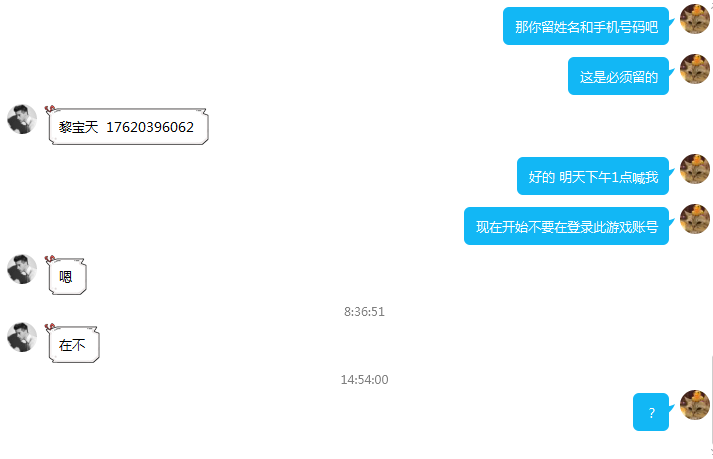The height and width of the screenshot is (459, 713).
Task: Click the '在不' message bubble
Action: 74,344
